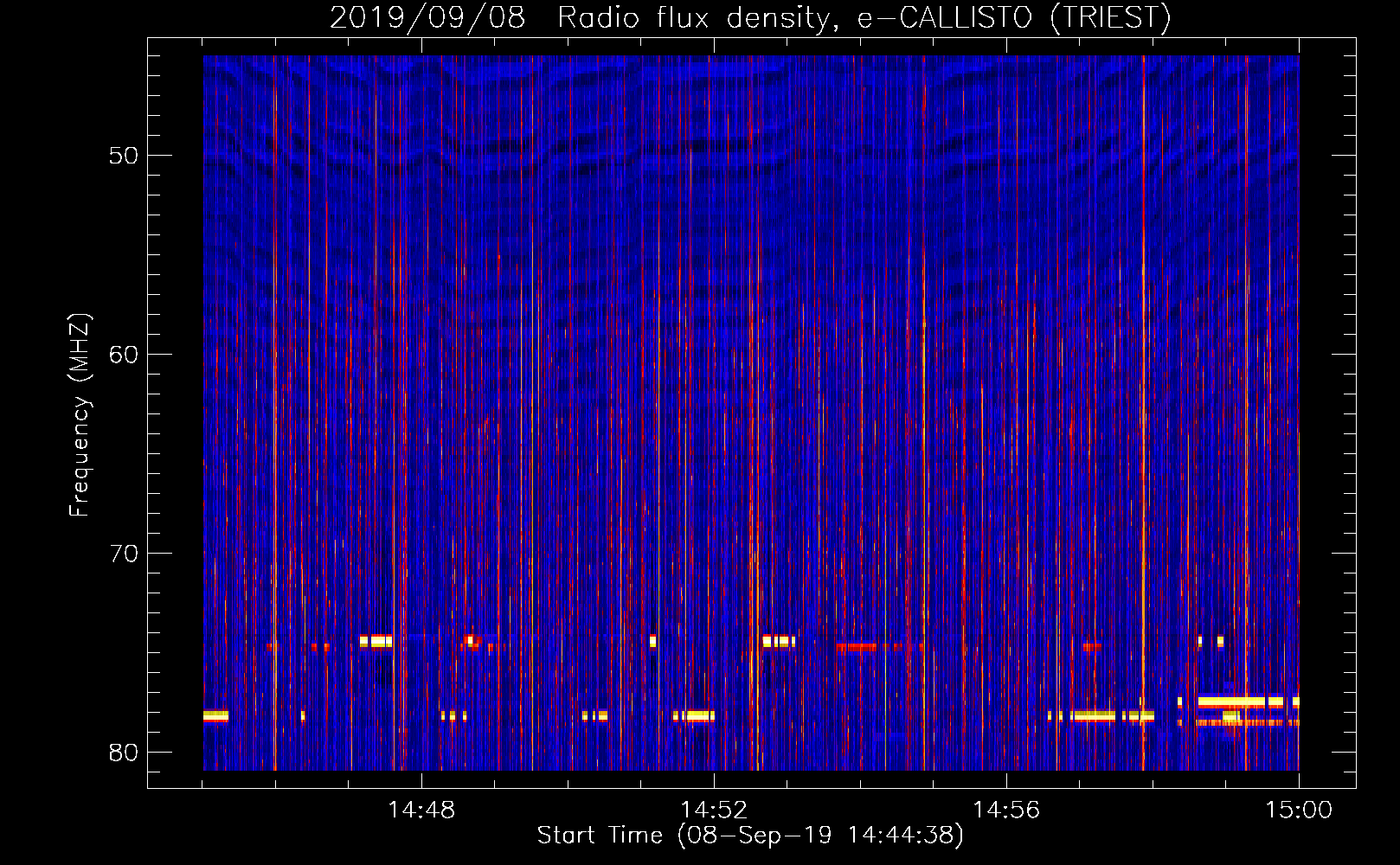Click the 14:48 time tick label
This screenshot has width=1400, height=865.
point(421,811)
